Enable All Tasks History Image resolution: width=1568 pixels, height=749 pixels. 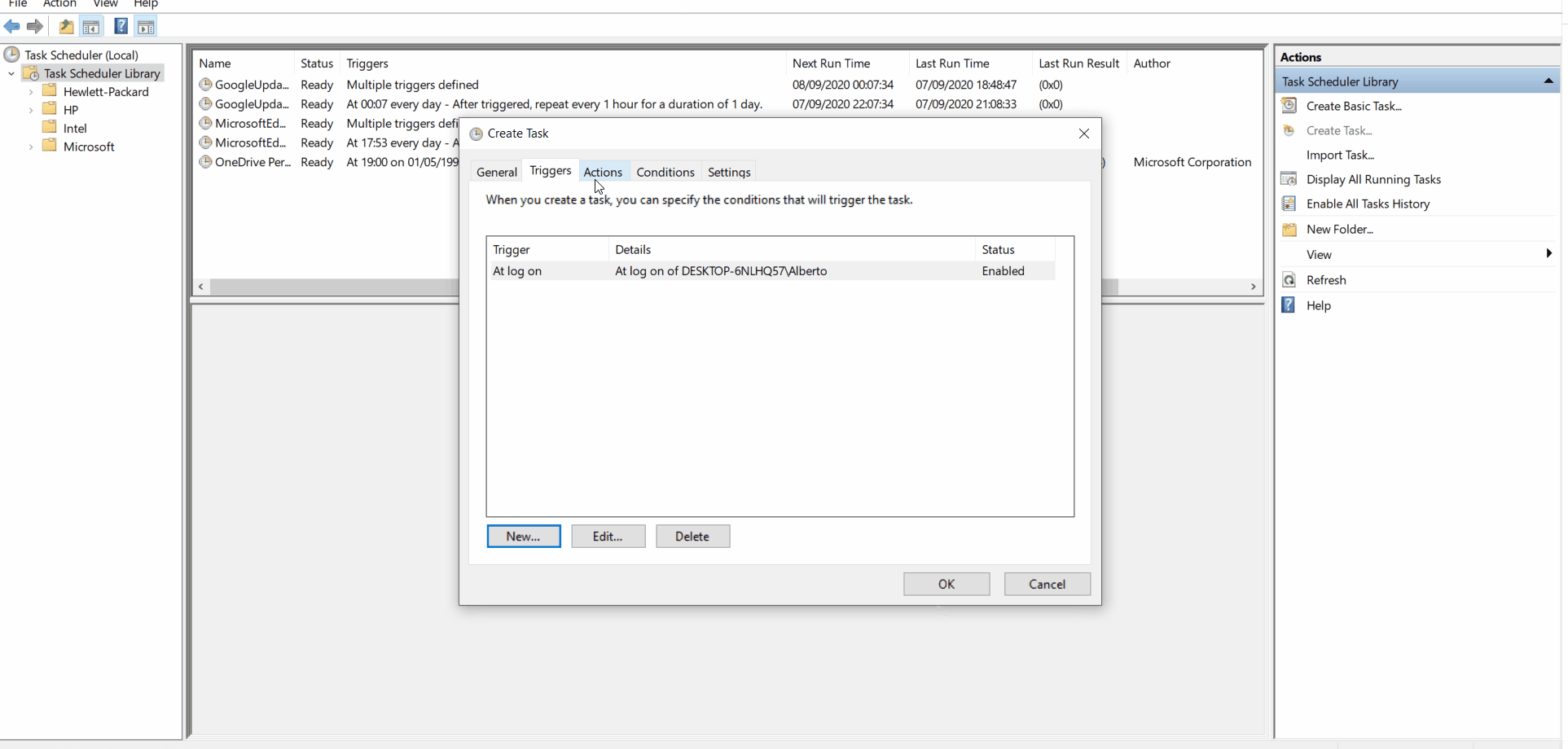coord(1367,204)
